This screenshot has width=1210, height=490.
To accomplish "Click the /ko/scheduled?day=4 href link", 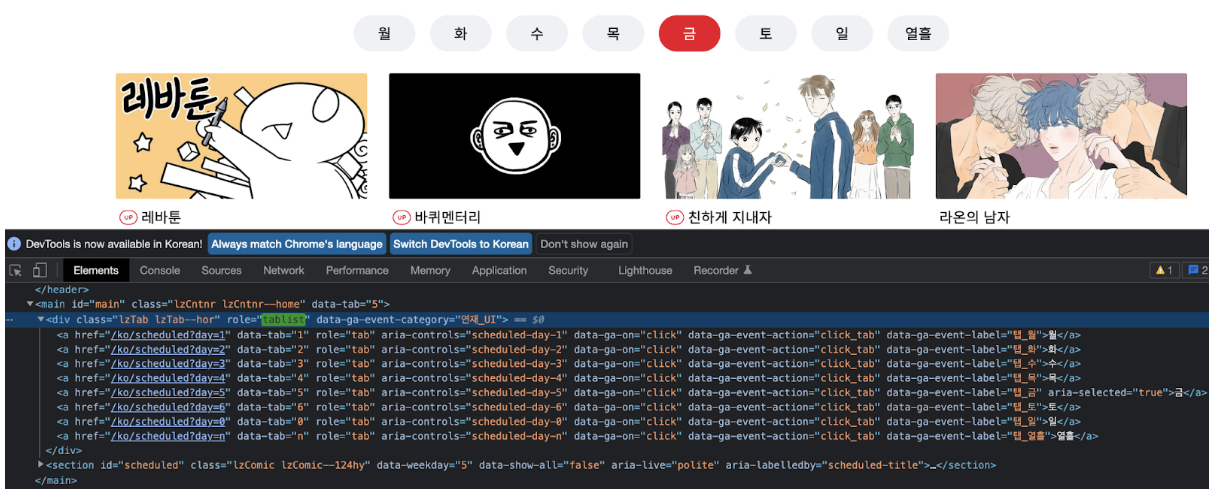I will pos(169,378).
